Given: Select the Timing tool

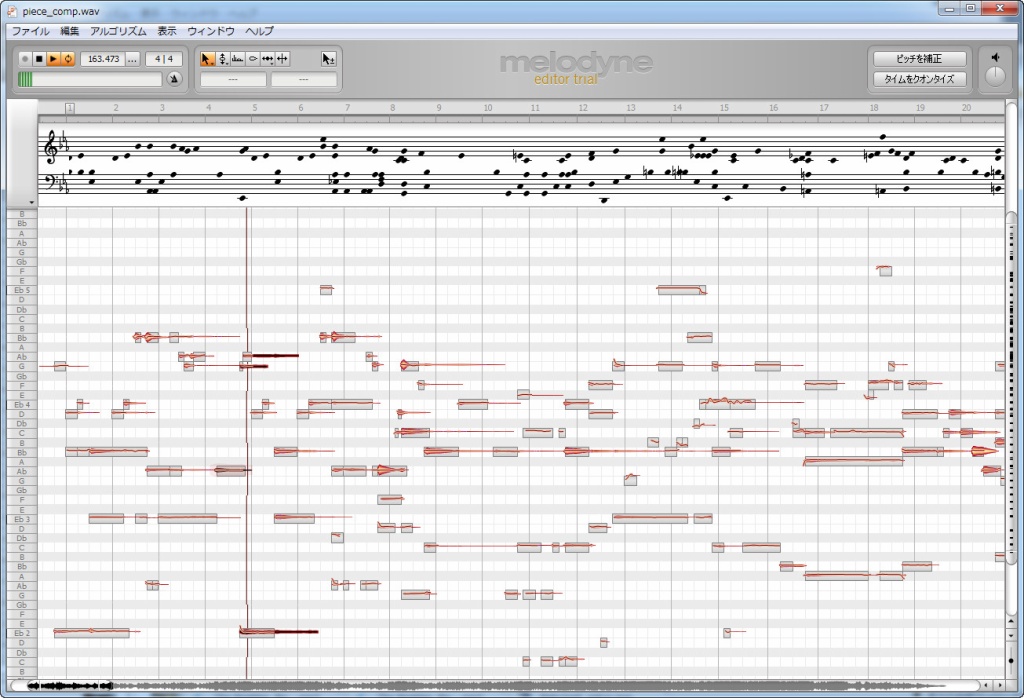Looking at the screenshot, I should click(x=267, y=59).
